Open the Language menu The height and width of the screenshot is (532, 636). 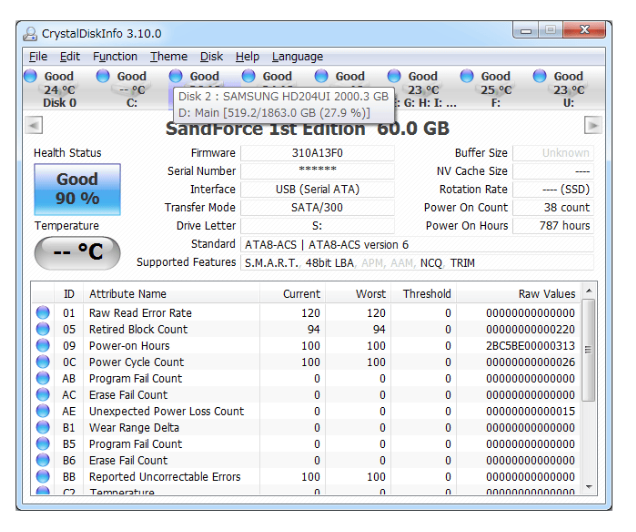click(297, 56)
